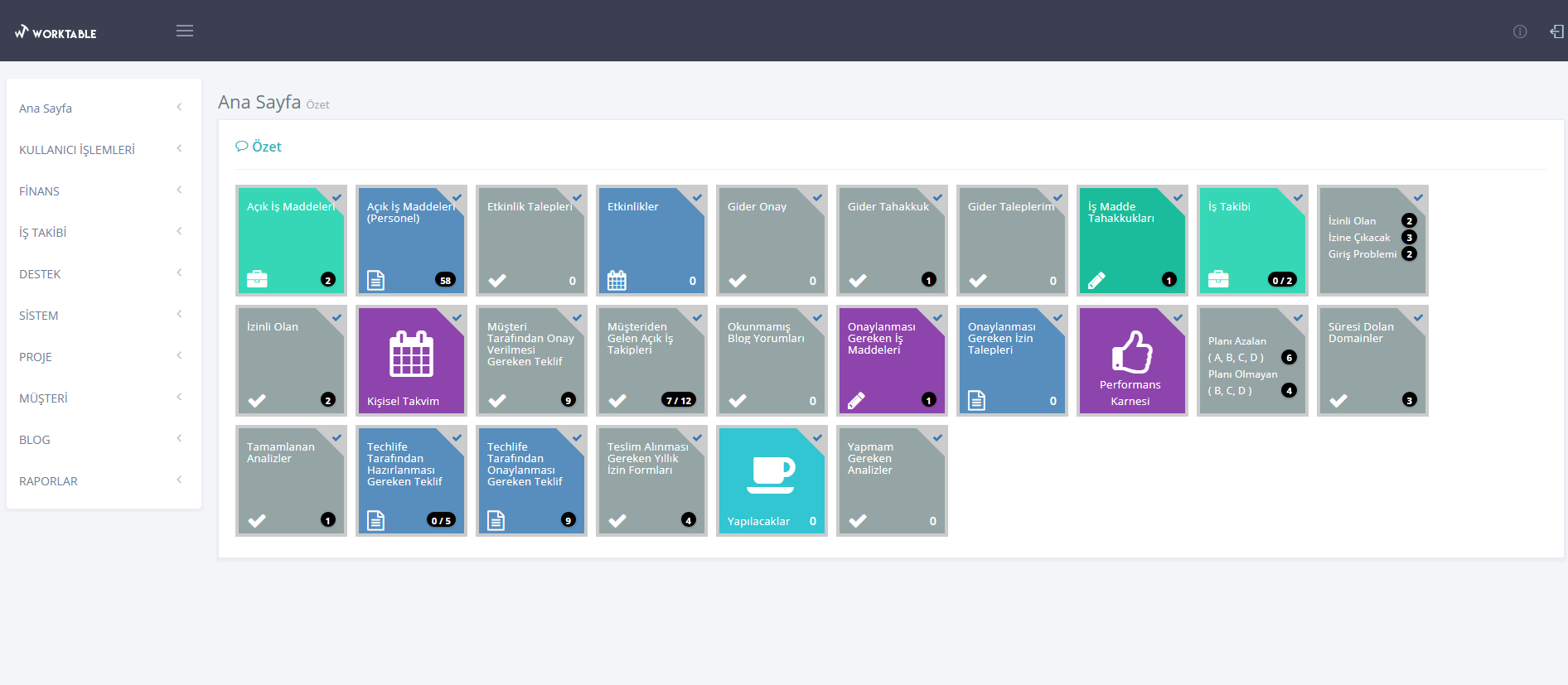Expand the FİNANS sidebar menu arrow

(x=179, y=191)
